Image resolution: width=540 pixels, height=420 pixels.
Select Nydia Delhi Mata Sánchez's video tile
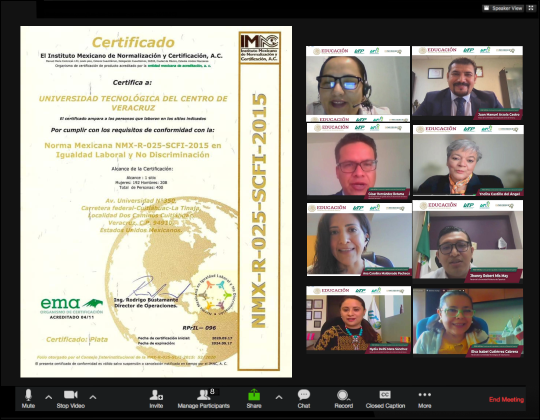click(359, 319)
